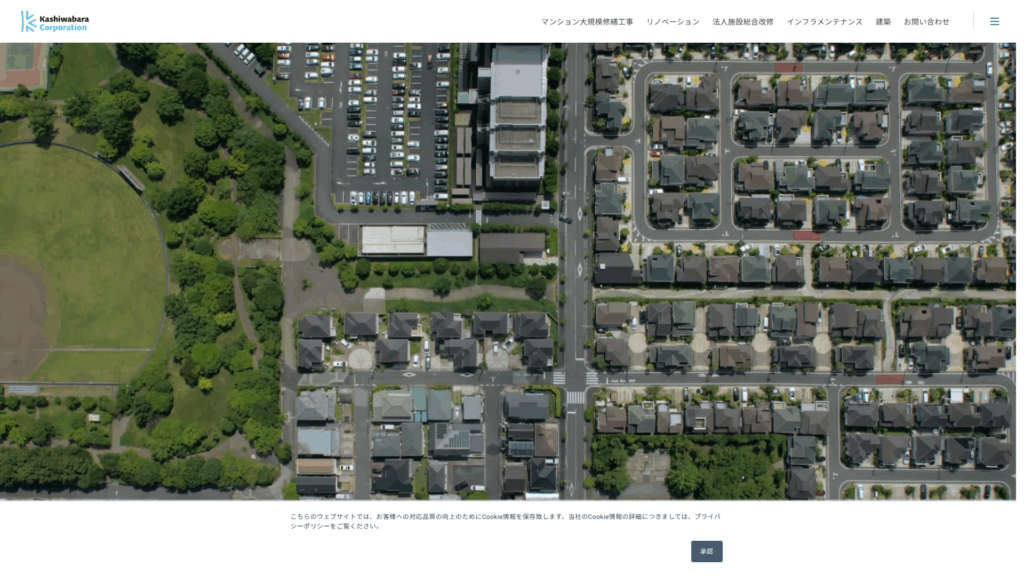This screenshot has width=1024, height=576.
Task: Go to リノベーション page
Action: (672, 22)
